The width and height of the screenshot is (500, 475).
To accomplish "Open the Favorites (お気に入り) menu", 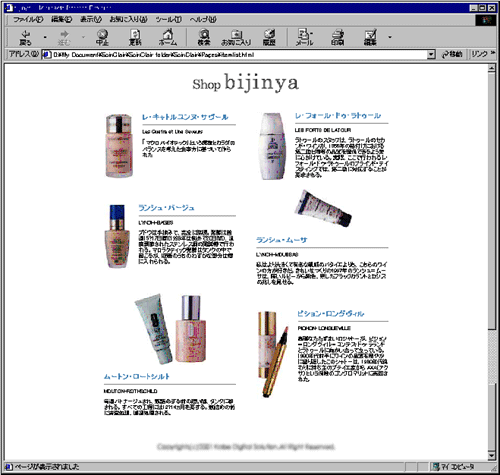I will tap(129, 19).
